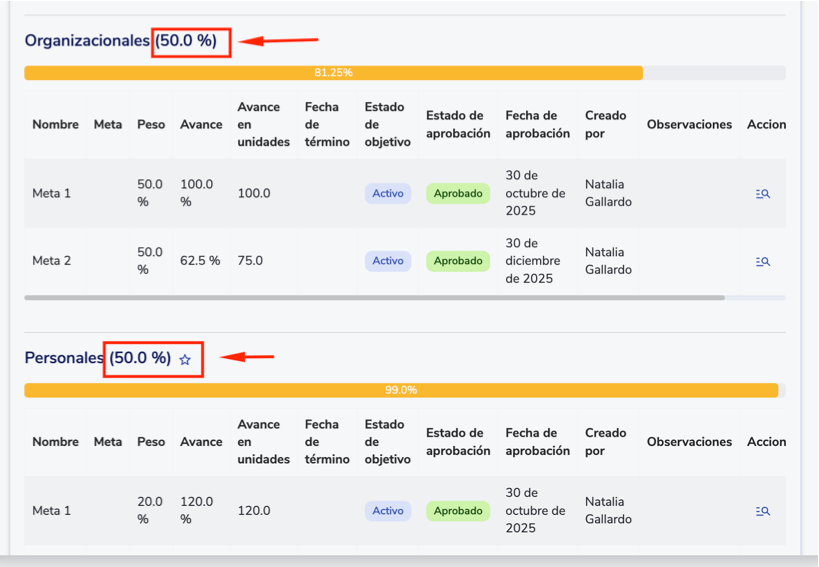Open details icon for Organizacionales Meta 2
This screenshot has height=567, width=819.
763,261
